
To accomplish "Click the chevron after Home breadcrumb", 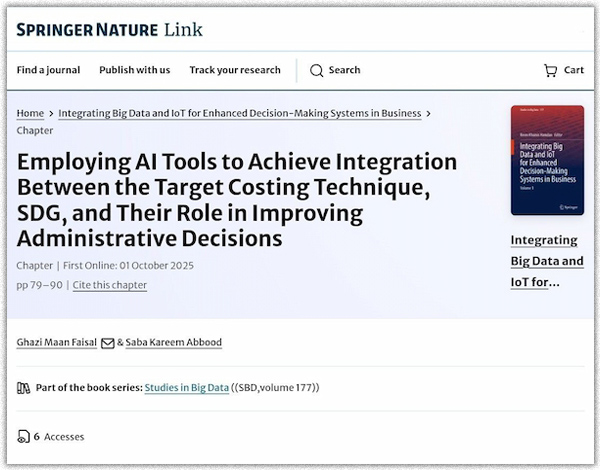I will click(x=51, y=114).
